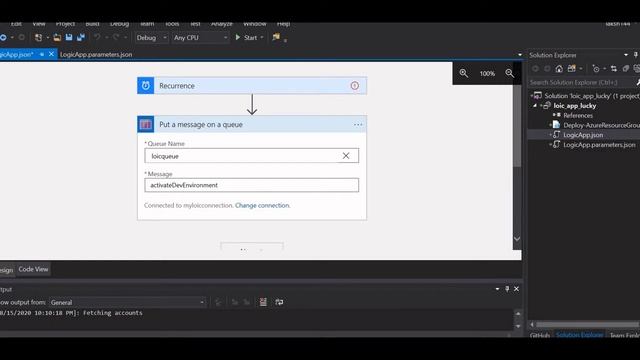Click the Redo toolbar icon
This screenshot has width=640, height=360.
coord(116,38)
